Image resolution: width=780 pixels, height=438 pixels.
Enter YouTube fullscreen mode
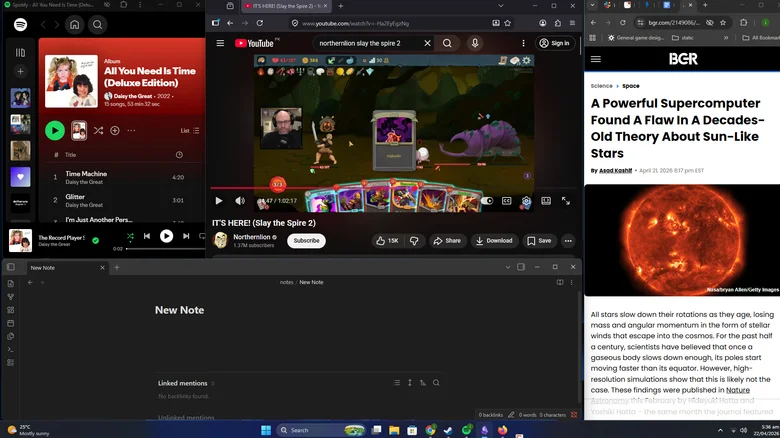tap(566, 201)
